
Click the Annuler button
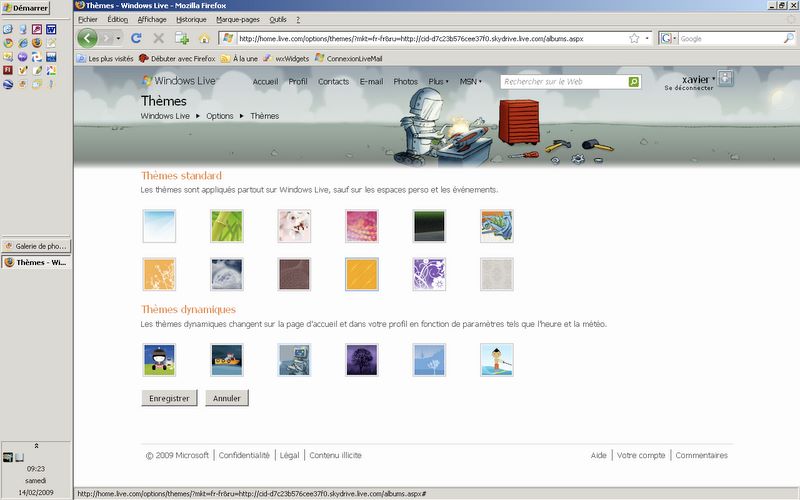[x=227, y=398]
